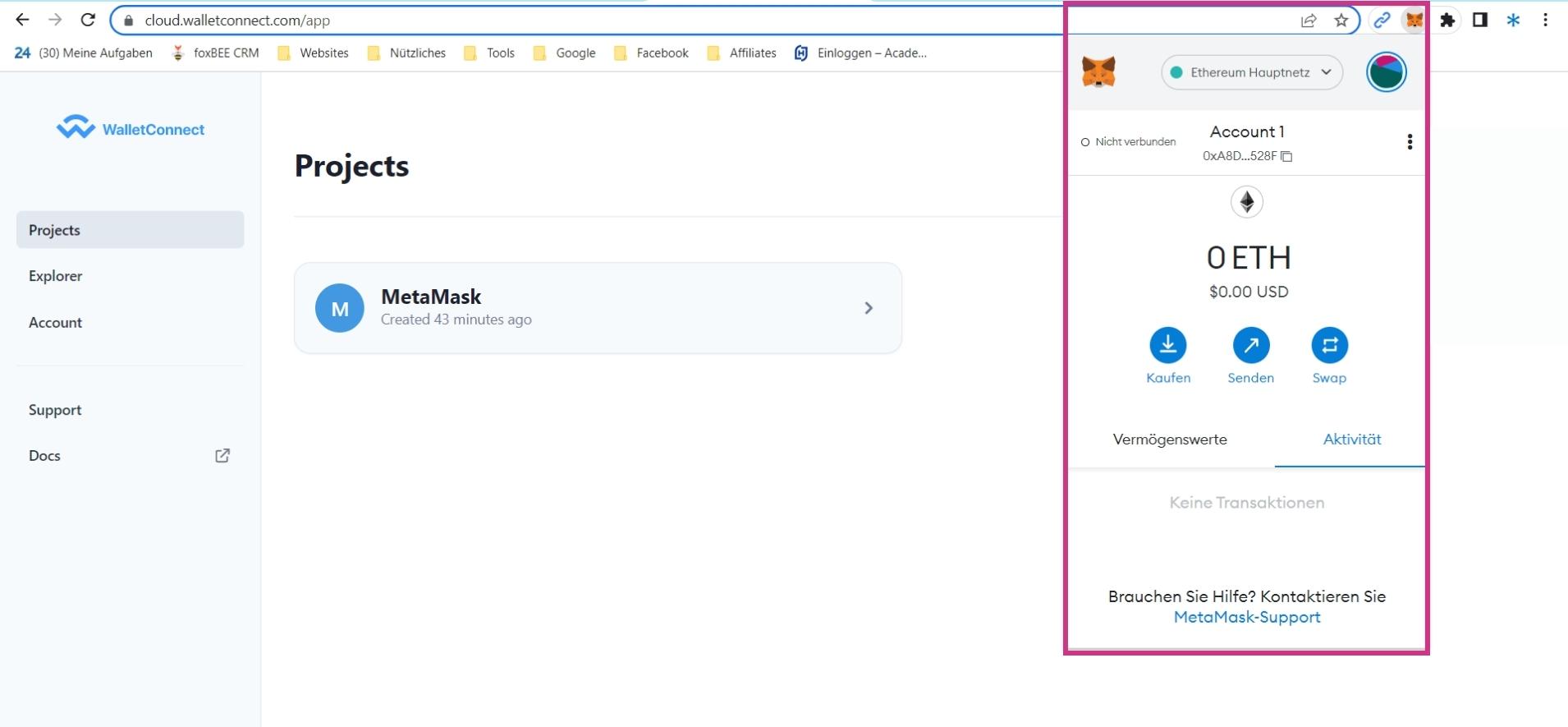1568x727 pixels.
Task: Go back with the browser back arrow
Action: tap(22, 20)
